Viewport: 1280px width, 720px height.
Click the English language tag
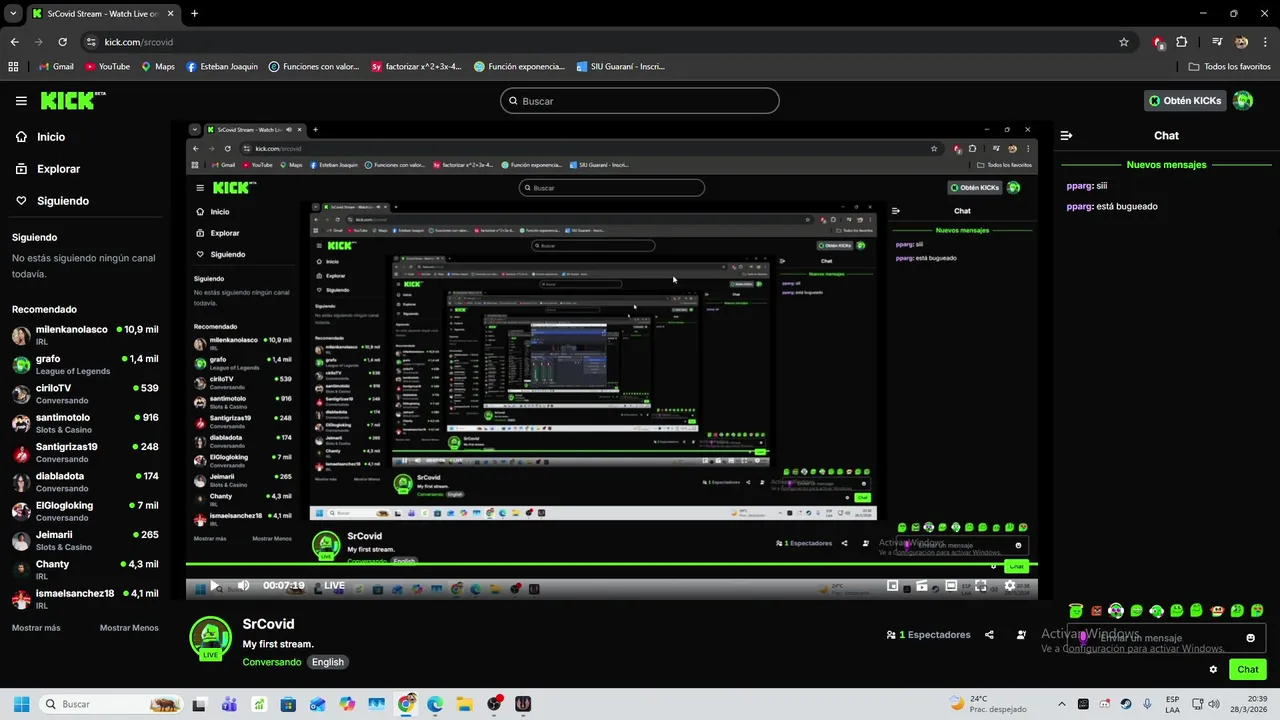[x=327, y=662]
